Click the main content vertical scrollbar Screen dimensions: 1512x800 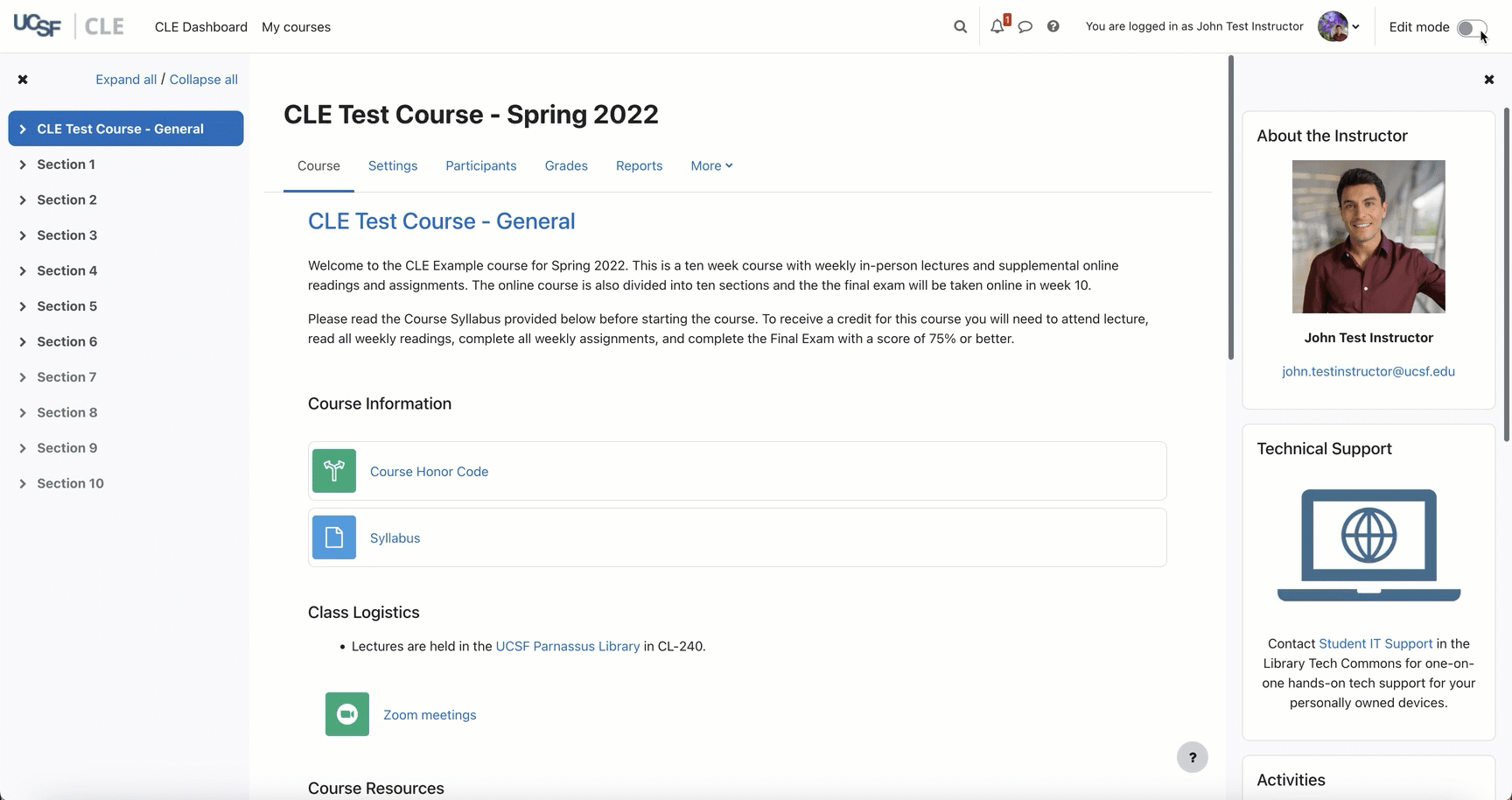(x=1231, y=207)
